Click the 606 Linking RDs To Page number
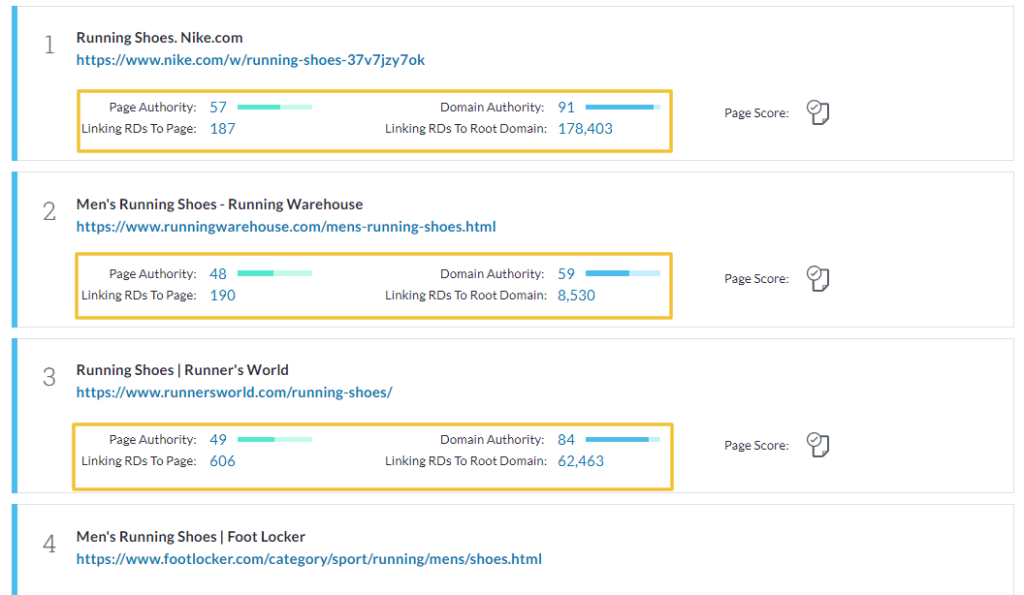1024x595 pixels. click(222, 461)
